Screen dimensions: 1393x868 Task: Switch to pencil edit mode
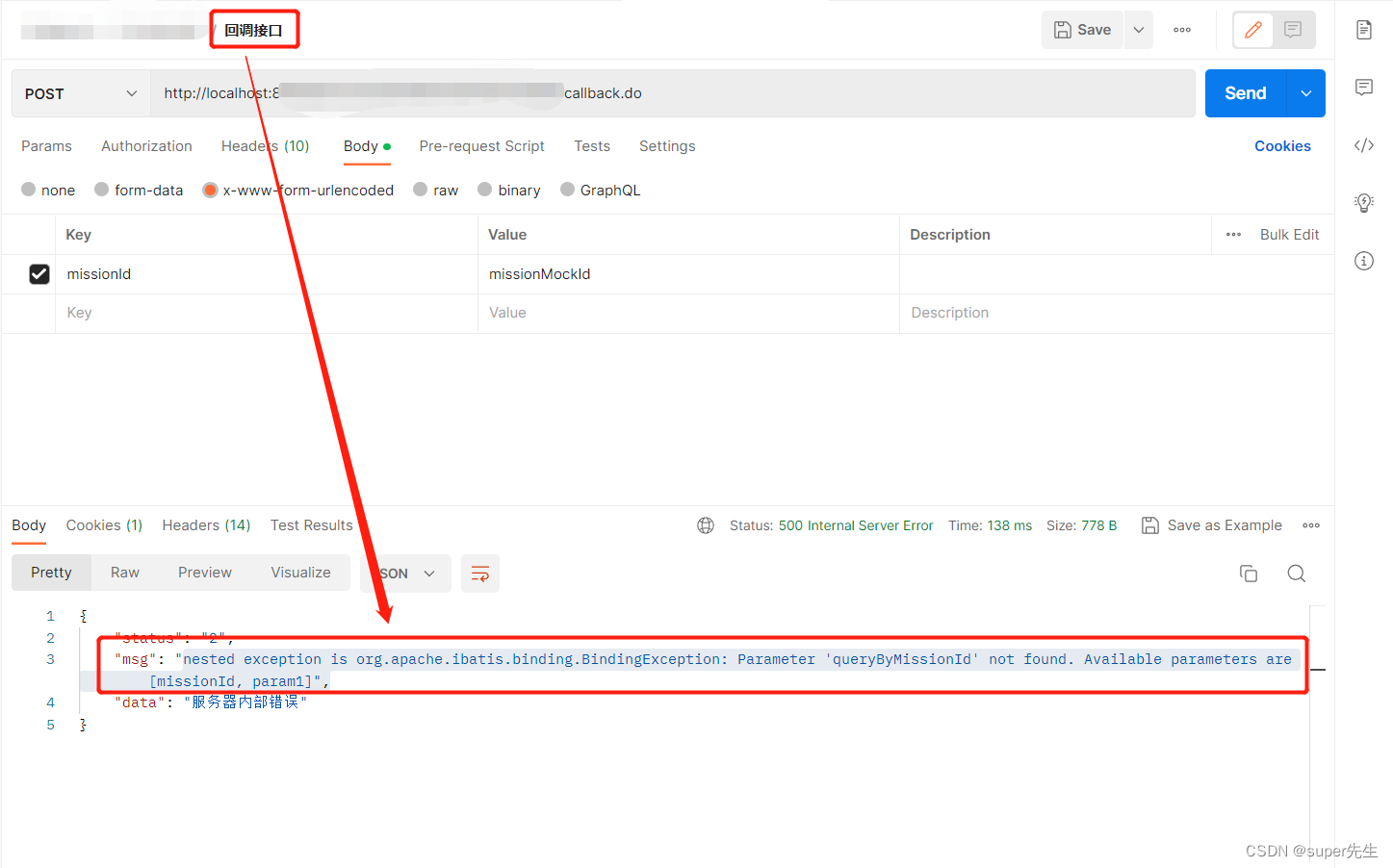(1252, 30)
